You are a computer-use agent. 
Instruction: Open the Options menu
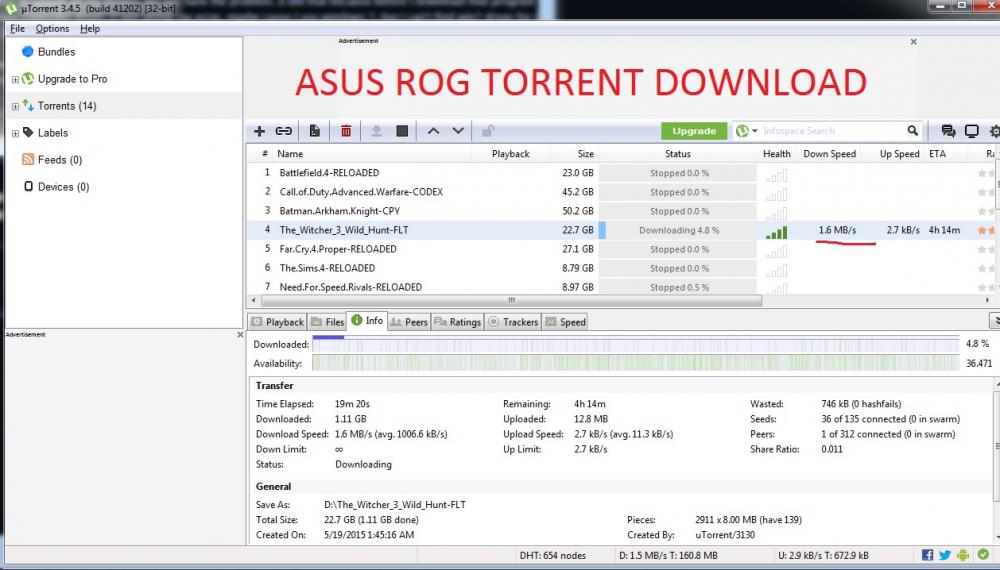52,29
